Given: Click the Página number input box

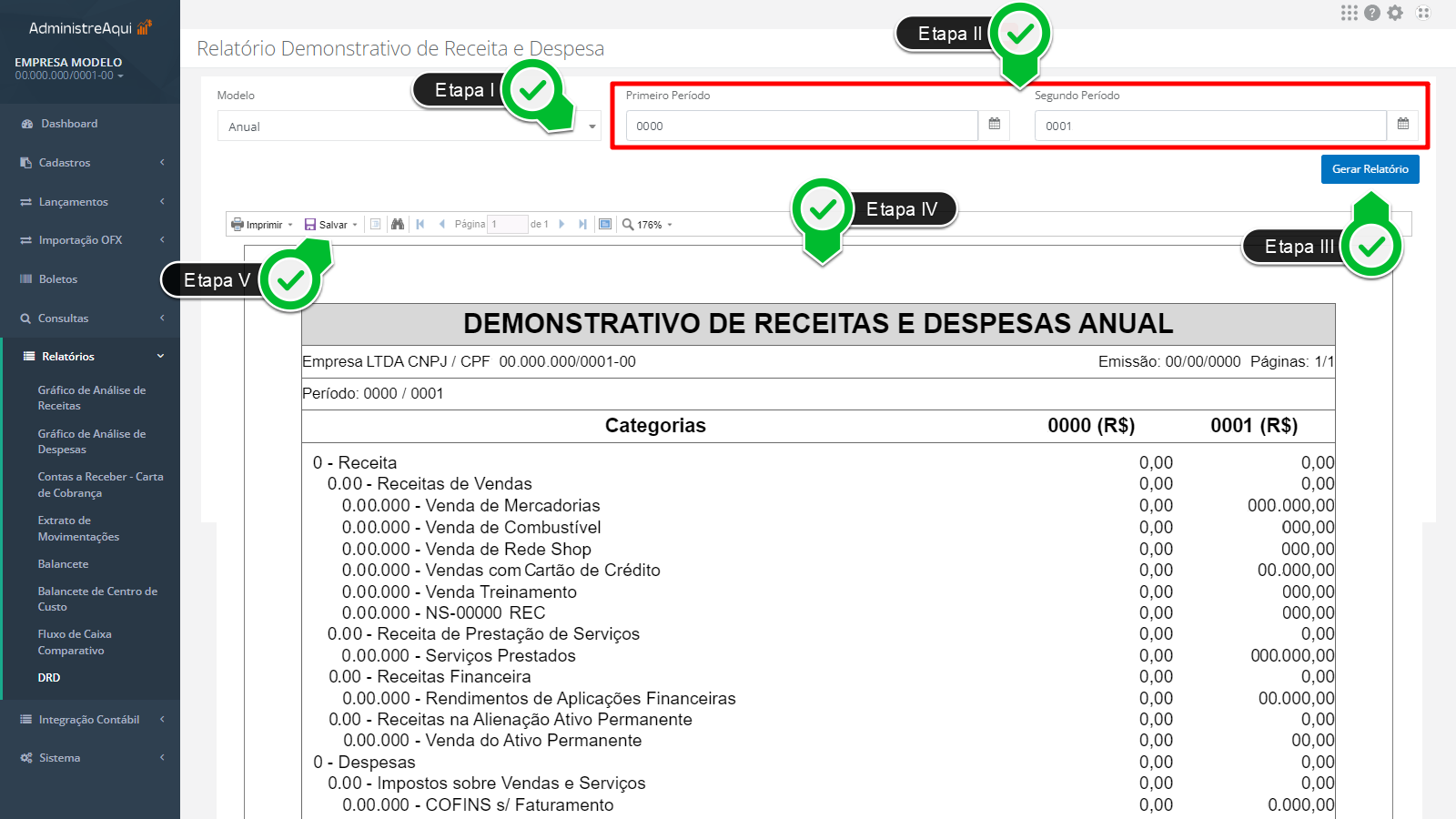Looking at the screenshot, I should tap(507, 225).
